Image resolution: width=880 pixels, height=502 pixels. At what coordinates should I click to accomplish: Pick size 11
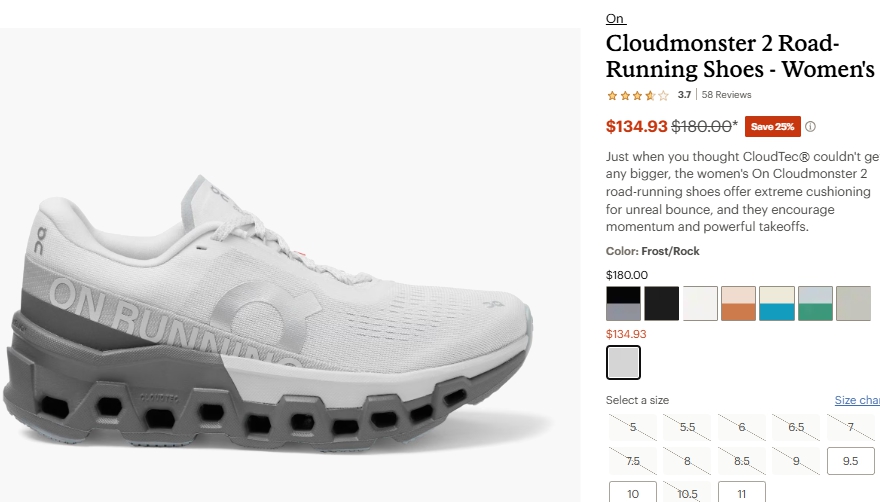click(x=741, y=492)
